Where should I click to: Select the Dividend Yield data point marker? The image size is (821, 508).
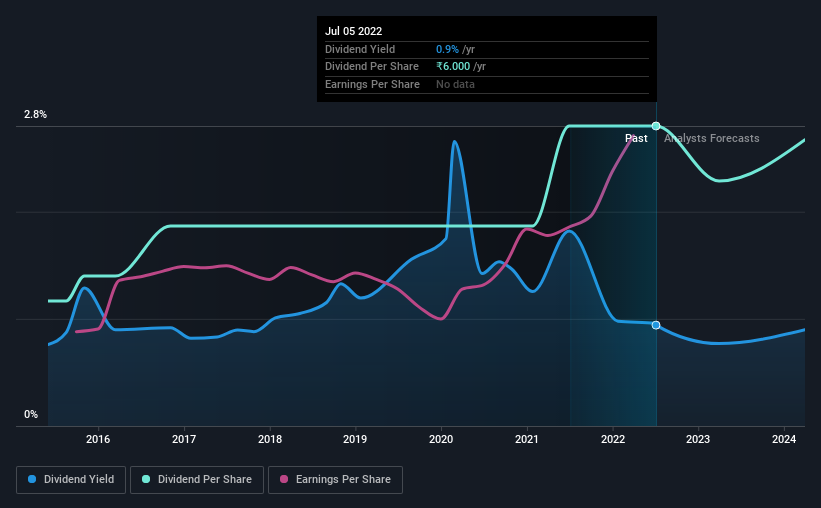656,325
